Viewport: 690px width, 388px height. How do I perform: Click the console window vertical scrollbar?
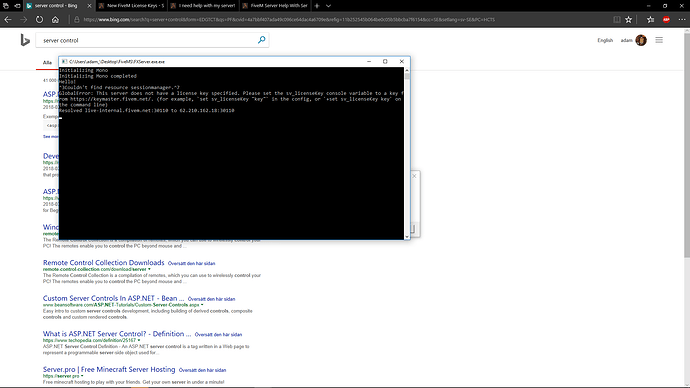[407, 154]
